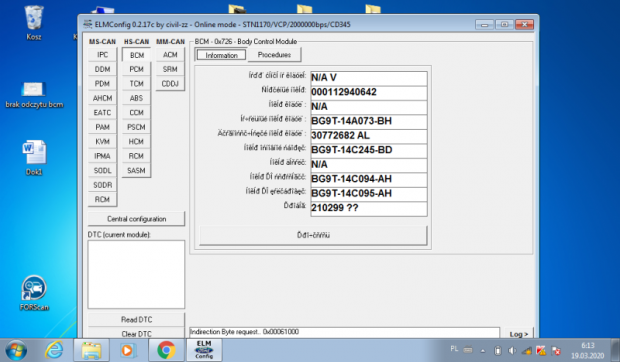
Task: Select the SRM module button
Action: point(170,69)
